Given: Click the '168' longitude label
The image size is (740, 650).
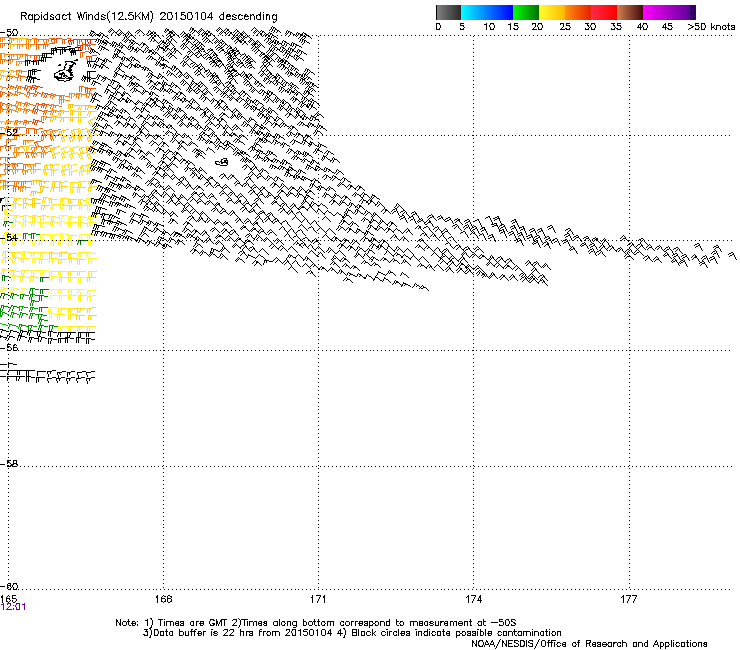Looking at the screenshot, I should [x=163, y=599].
